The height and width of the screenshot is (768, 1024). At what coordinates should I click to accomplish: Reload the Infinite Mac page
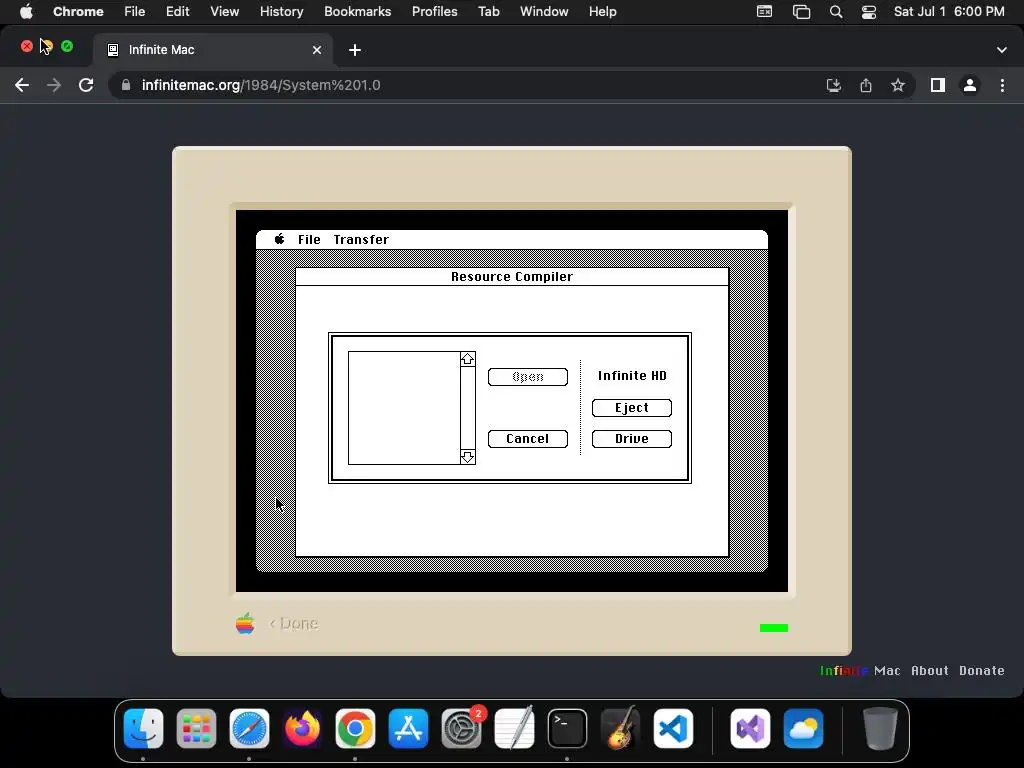pyautogui.click(x=86, y=85)
